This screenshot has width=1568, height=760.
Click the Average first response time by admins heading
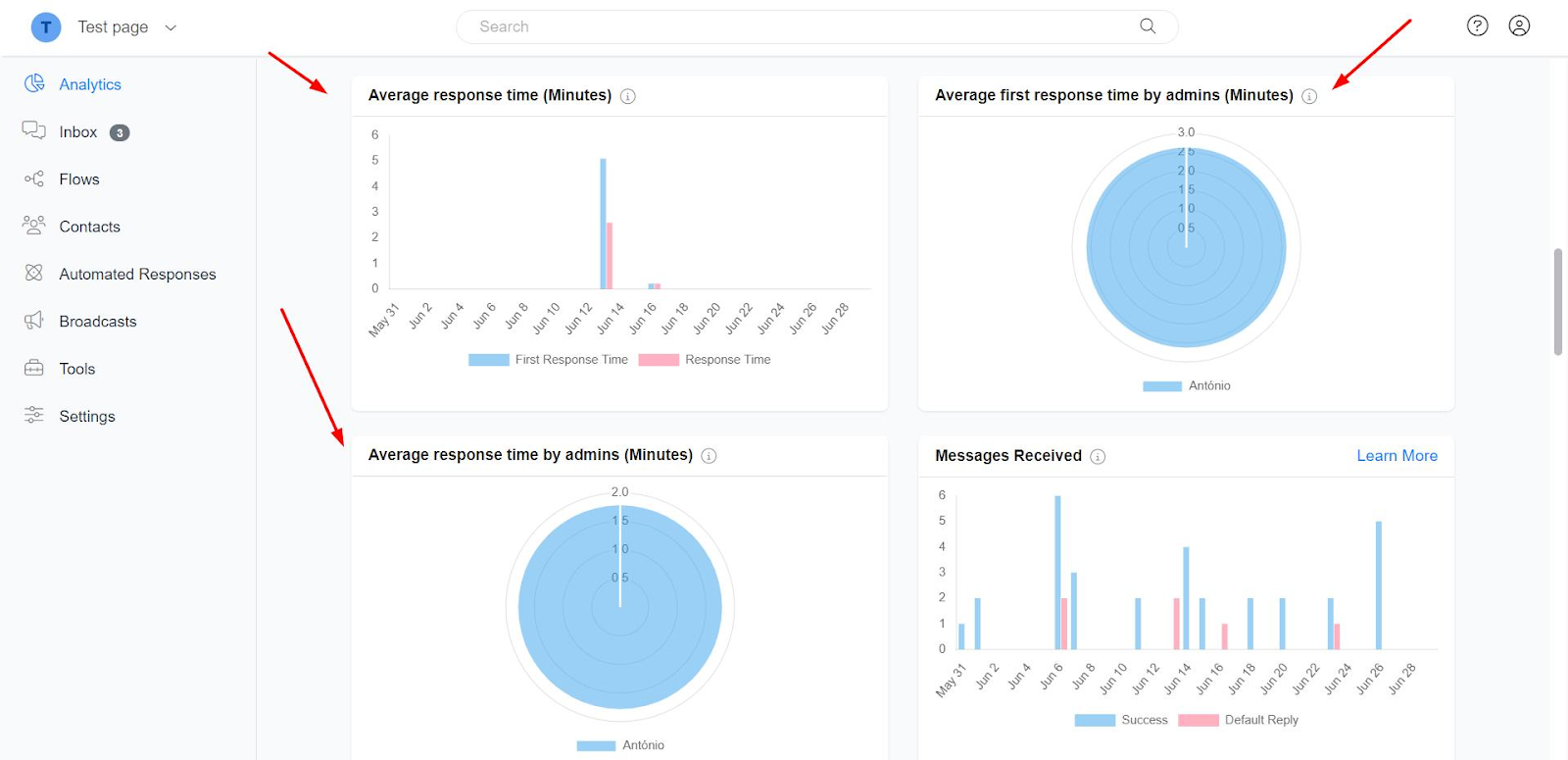pyautogui.click(x=1114, y=95)
